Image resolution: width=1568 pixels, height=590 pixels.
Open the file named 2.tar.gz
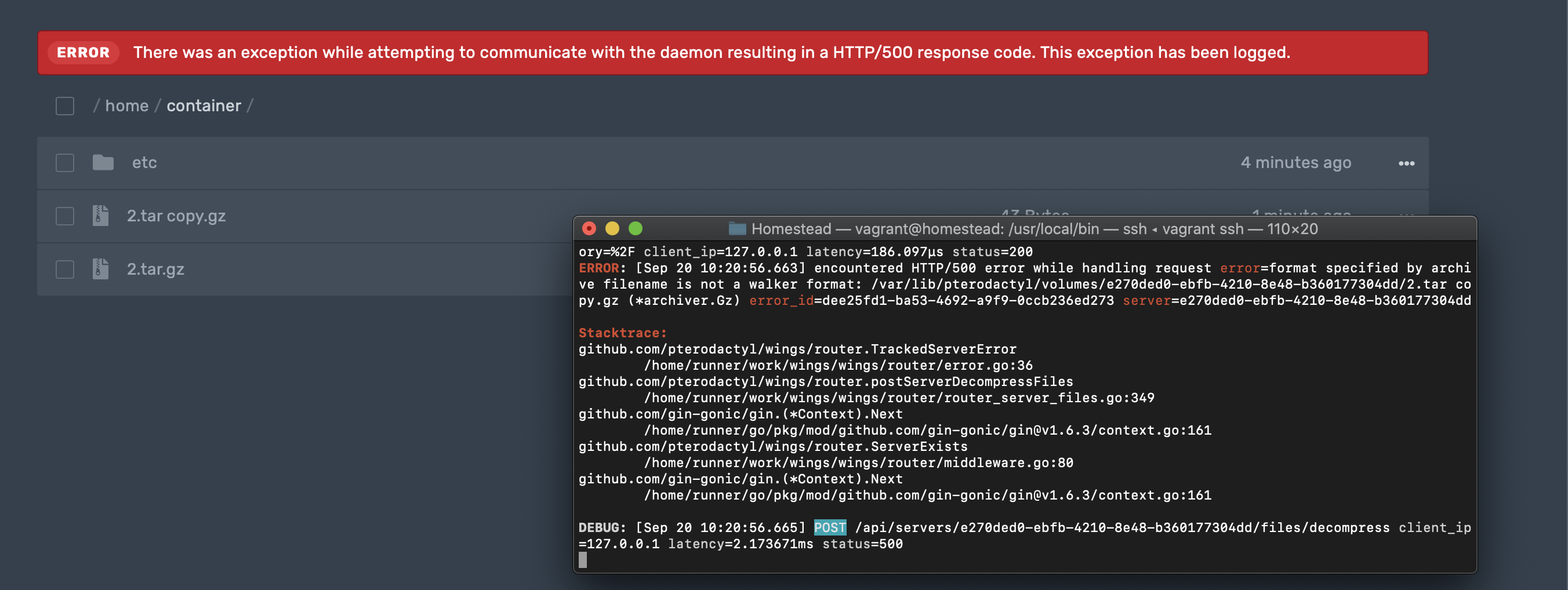coord(155,269)
